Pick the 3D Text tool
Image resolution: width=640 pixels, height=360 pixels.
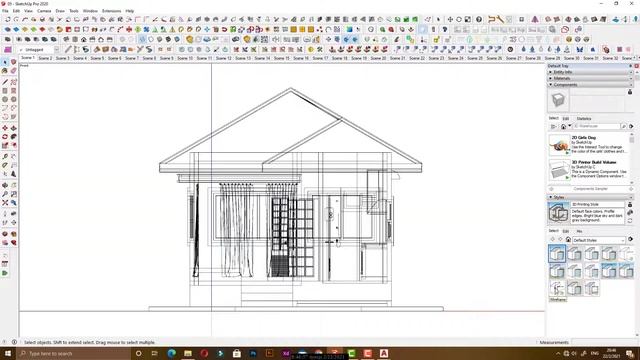[13, 174]
